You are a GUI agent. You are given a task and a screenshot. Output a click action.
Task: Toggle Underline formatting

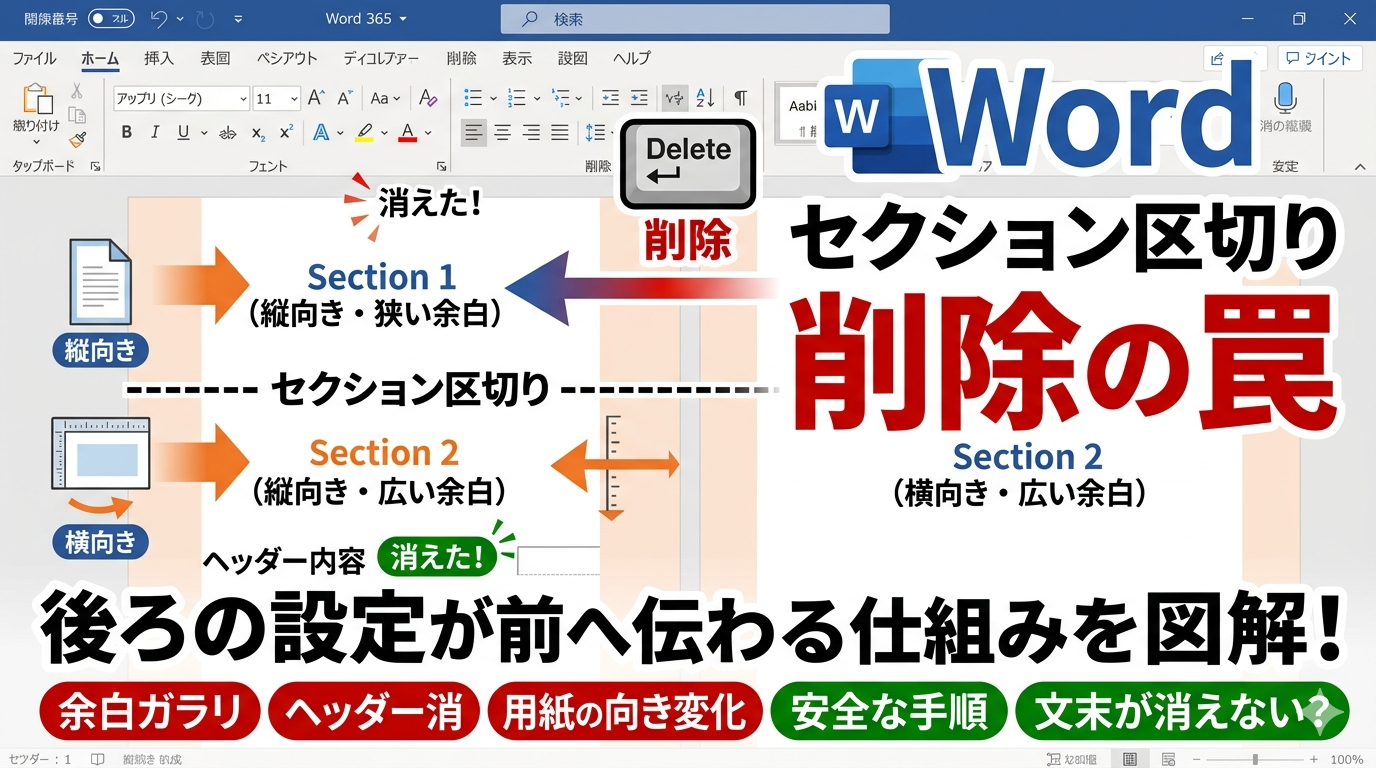pyautogui.click(x=183, y=132)
